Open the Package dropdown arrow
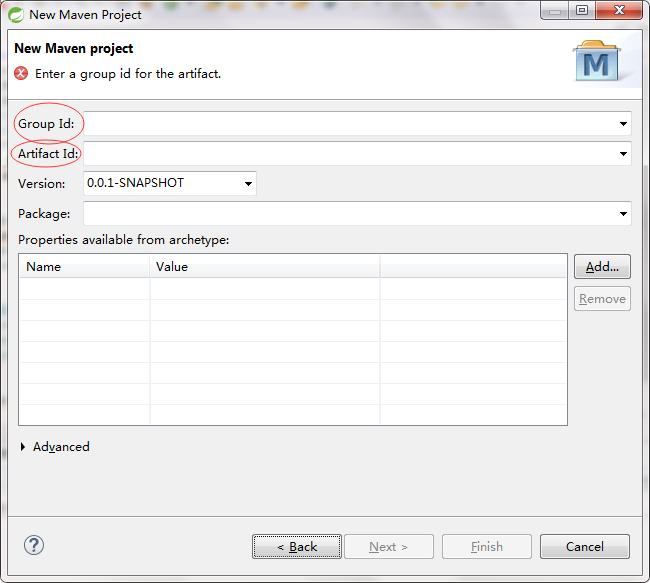Image resolution: width=650 pixels, height=583 pixels. point(623,214)
